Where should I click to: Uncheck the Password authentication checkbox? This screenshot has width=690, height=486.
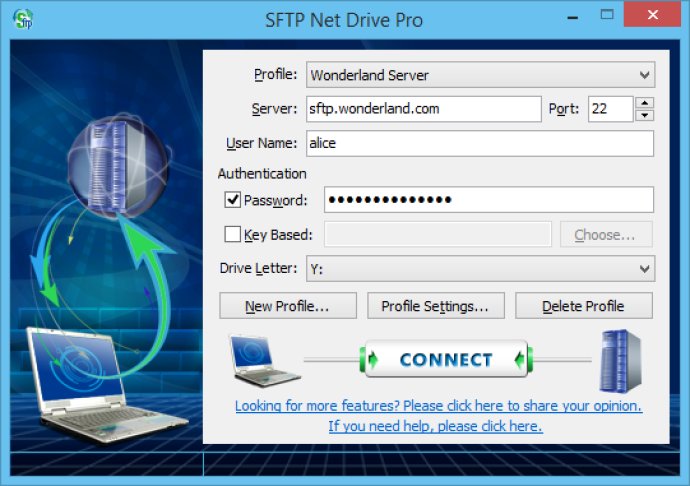pyautogui.click(x=232, y=200)
